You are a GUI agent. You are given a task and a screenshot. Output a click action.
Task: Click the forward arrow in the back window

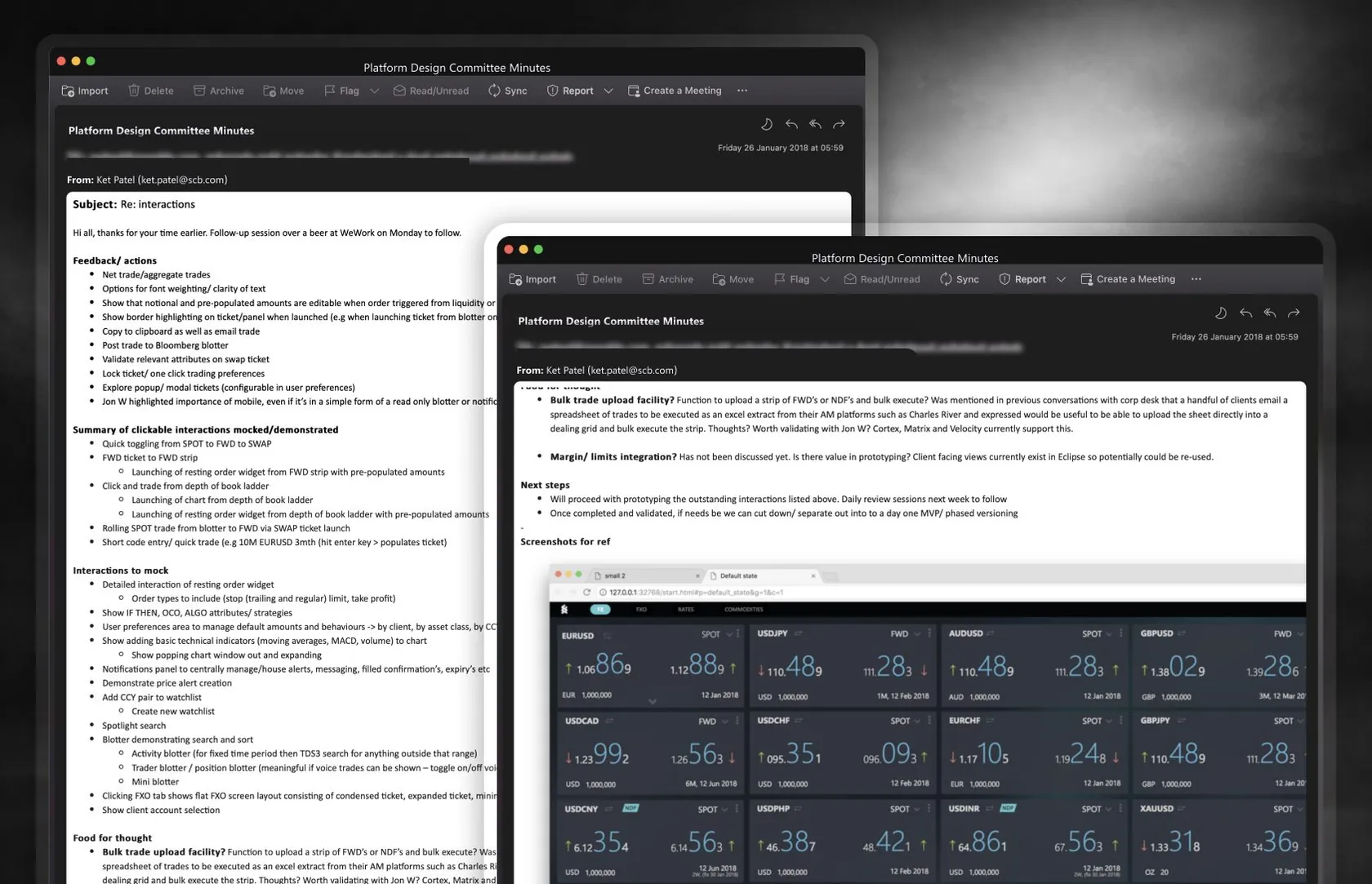(x=839, y=124)
